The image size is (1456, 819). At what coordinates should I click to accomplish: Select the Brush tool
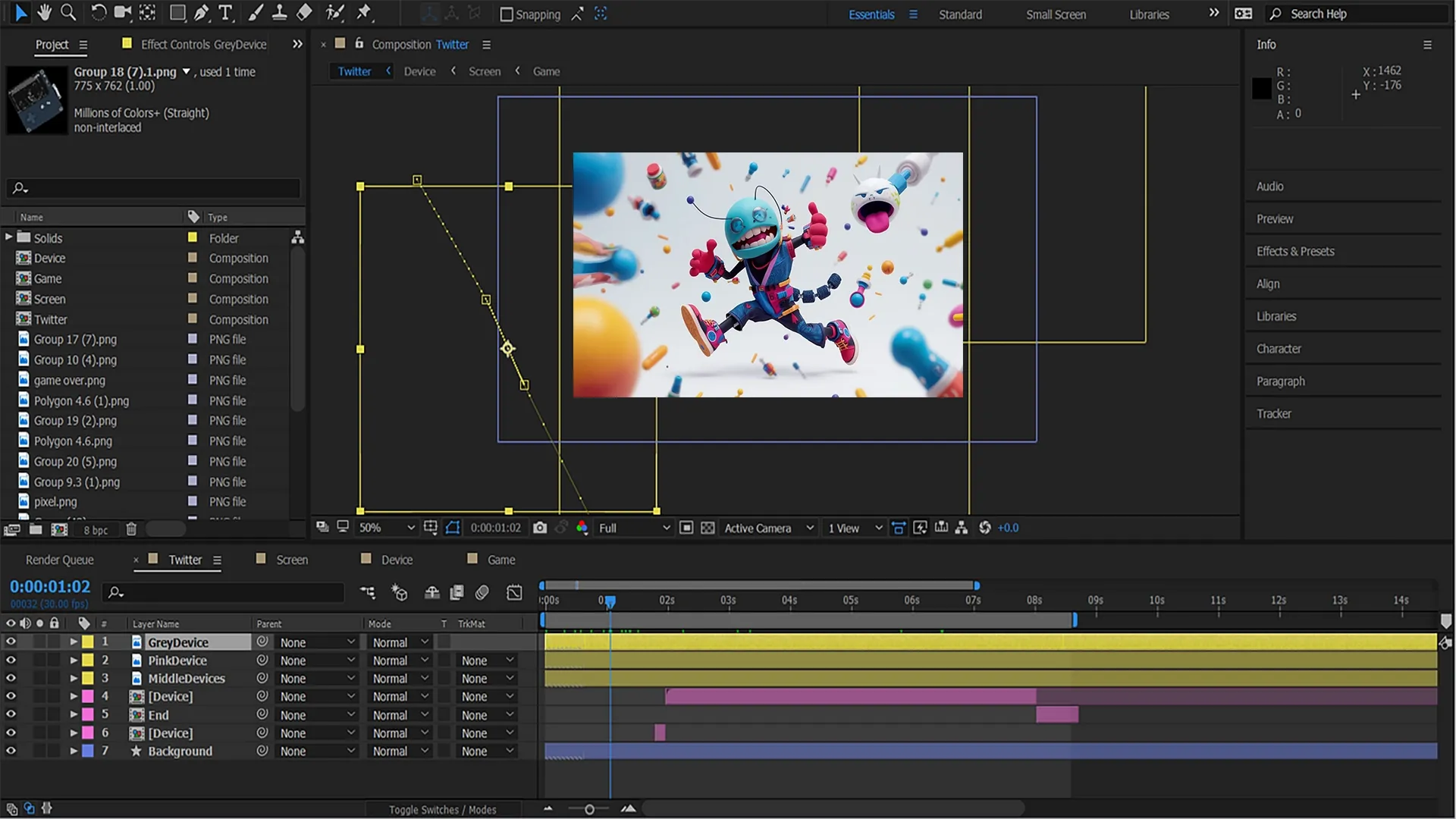tap(256, 13)
